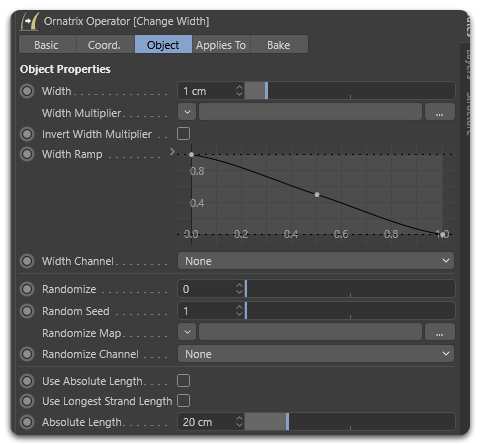Open the Bake tab

tap(279, 45)
